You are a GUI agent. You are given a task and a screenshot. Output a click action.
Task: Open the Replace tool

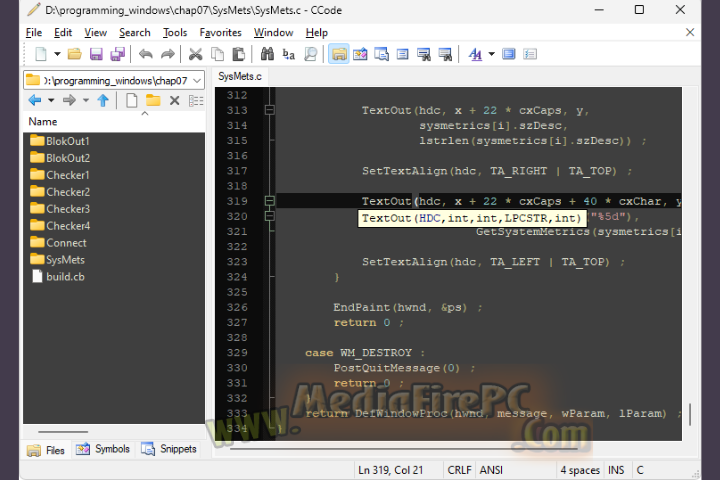coord(288,54)
